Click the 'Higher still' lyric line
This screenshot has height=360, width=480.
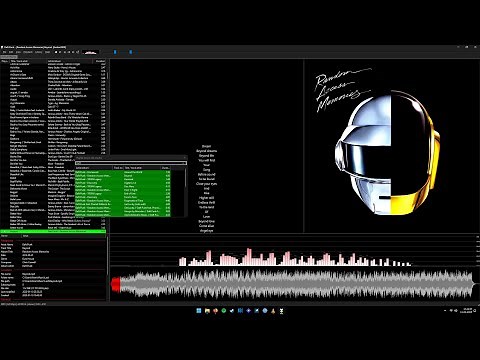tap(206, 198)
